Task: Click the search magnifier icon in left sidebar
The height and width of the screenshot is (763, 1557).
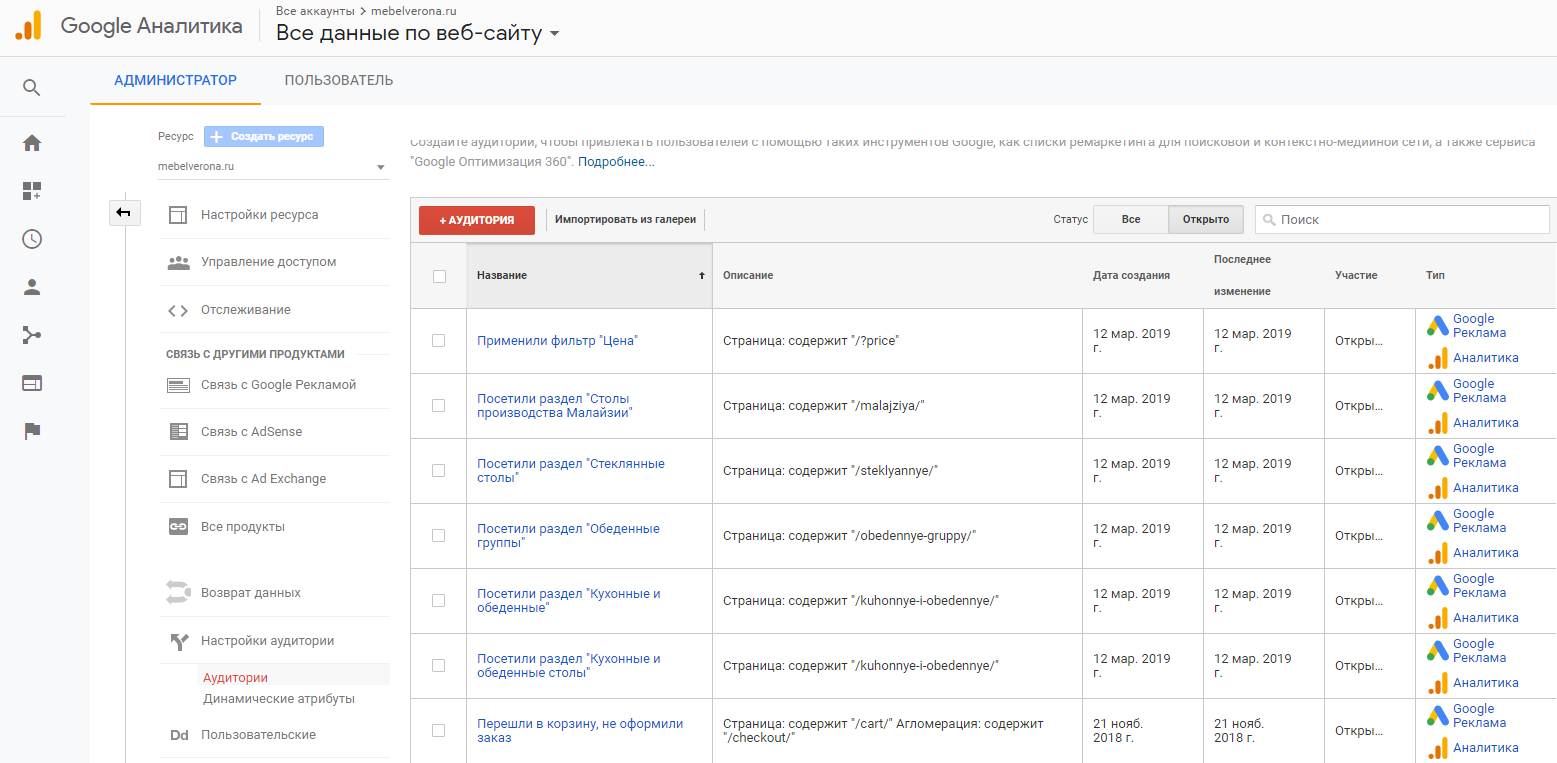Action: [x=32, y=88]
